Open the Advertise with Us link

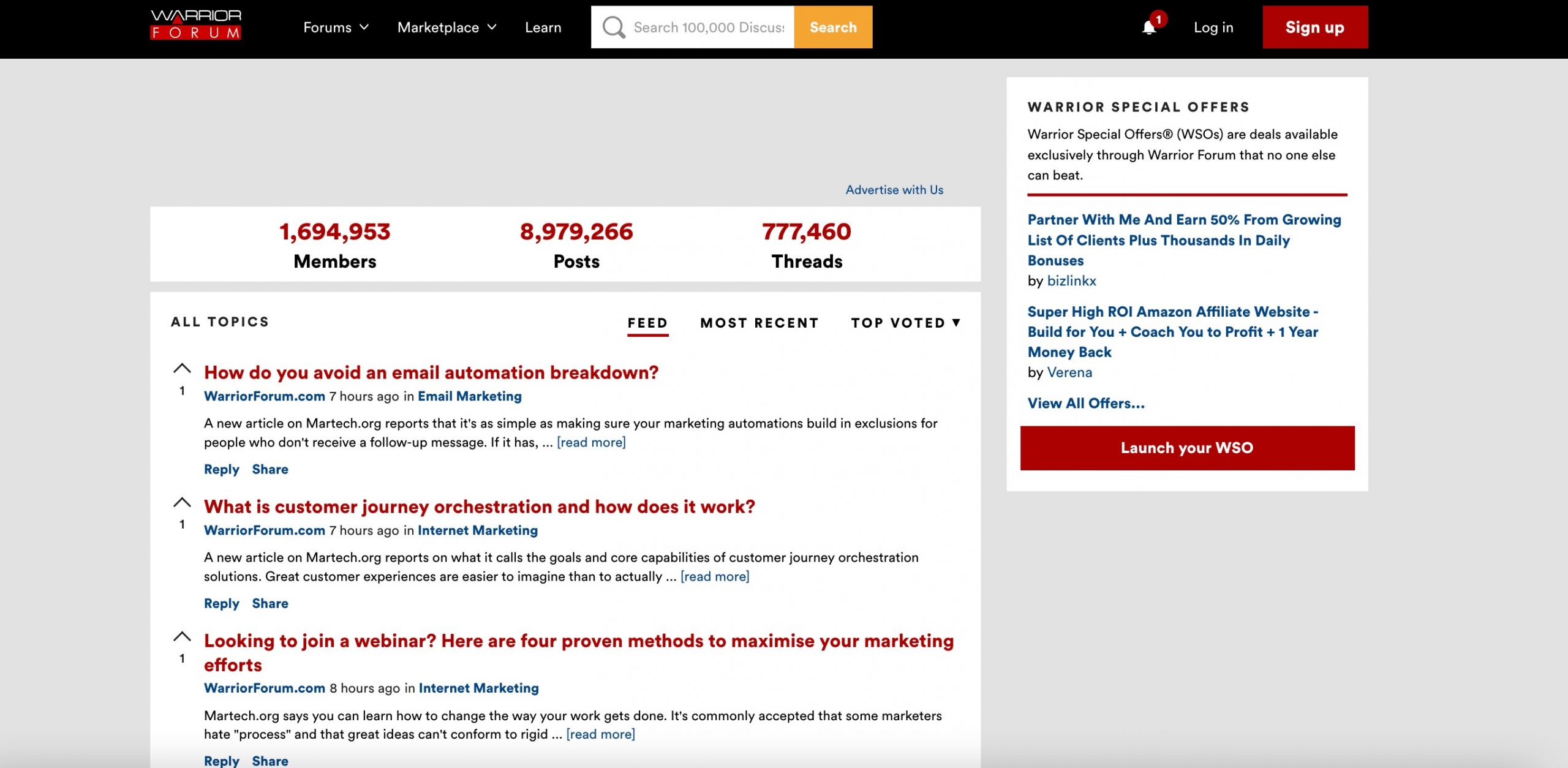click(894, 190)
